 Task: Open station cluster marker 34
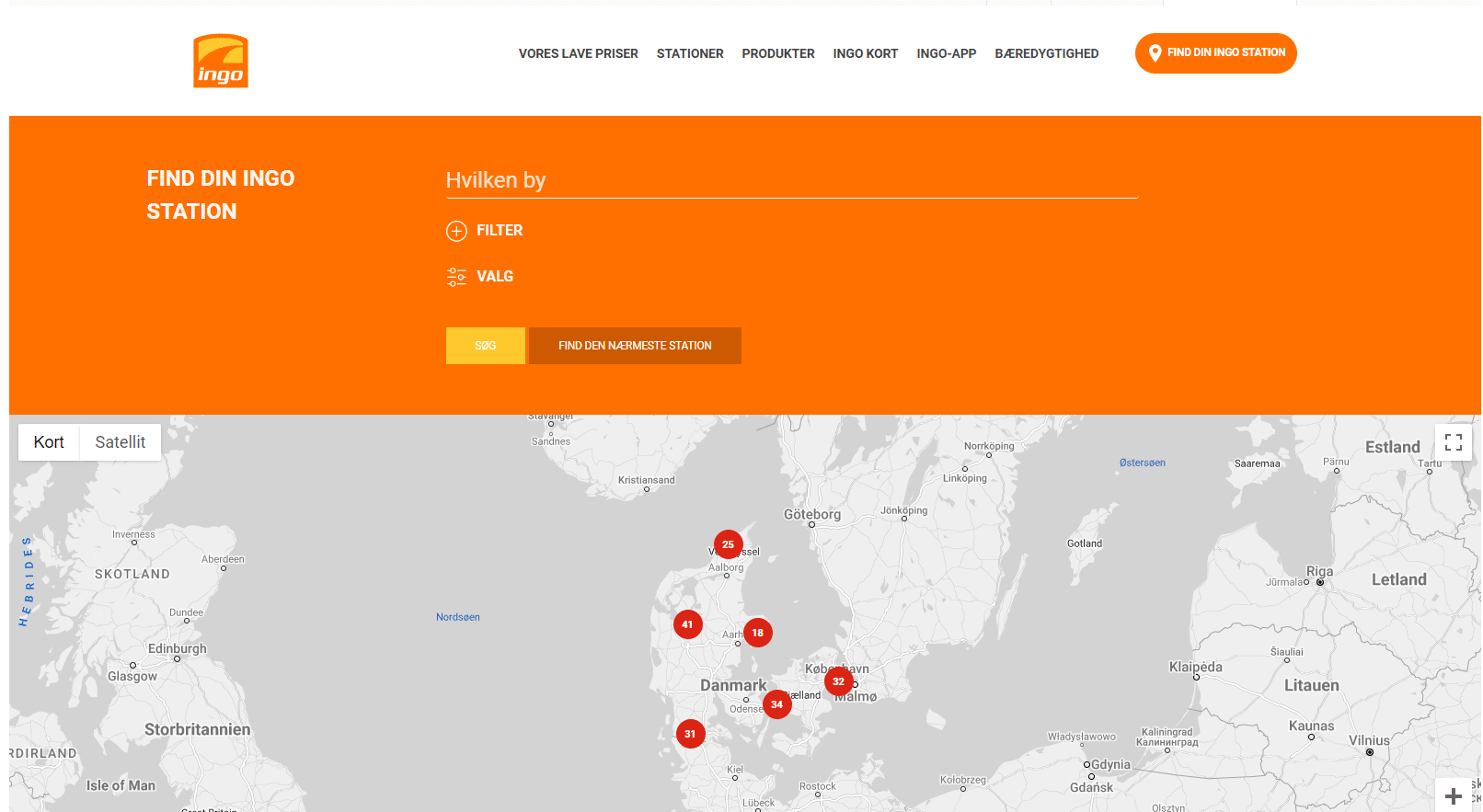point(777,704)
